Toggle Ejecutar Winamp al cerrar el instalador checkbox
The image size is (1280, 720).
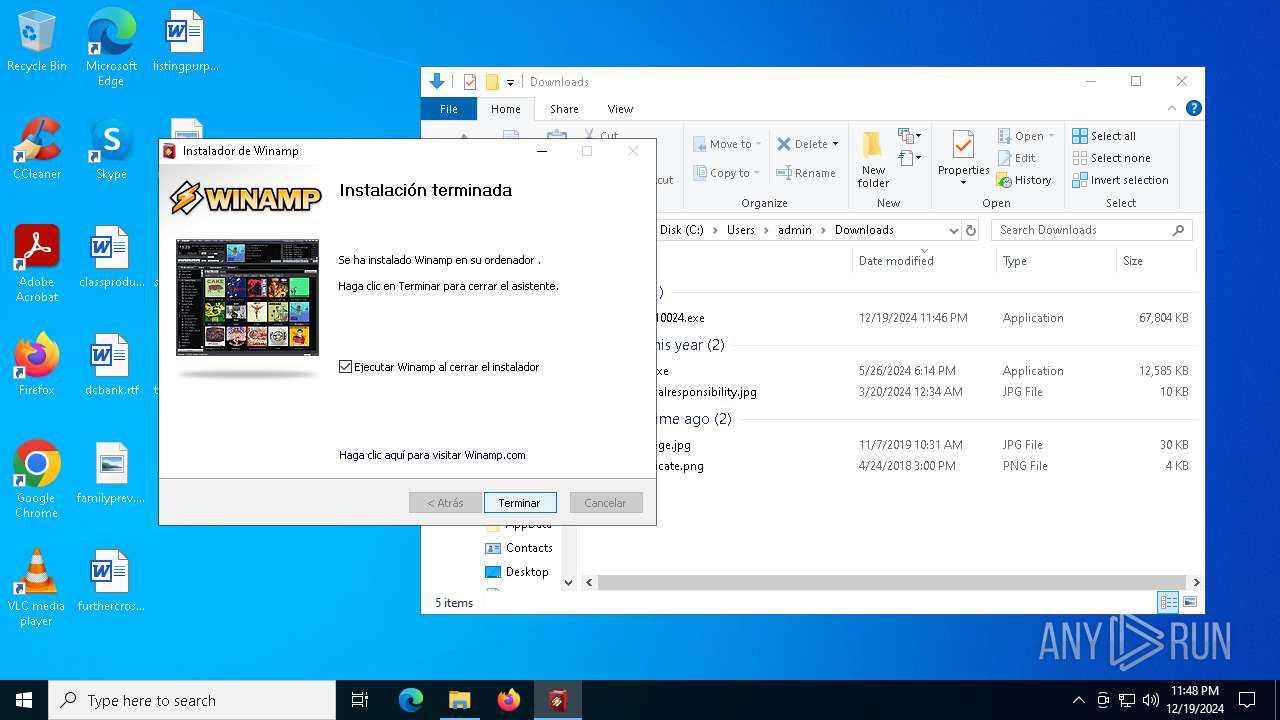click(346, 367)
